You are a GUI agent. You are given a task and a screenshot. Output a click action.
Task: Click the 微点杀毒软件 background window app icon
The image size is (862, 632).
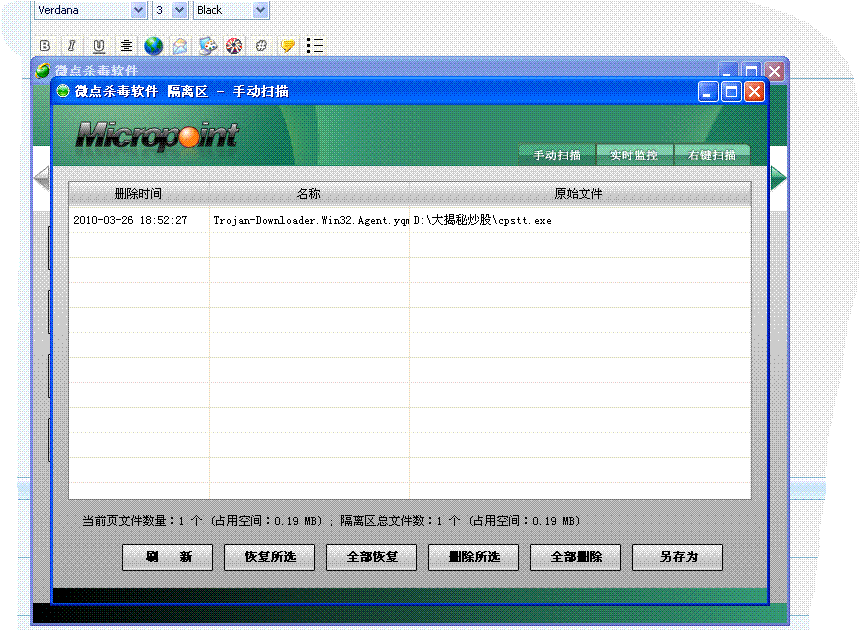click(42, 70)
